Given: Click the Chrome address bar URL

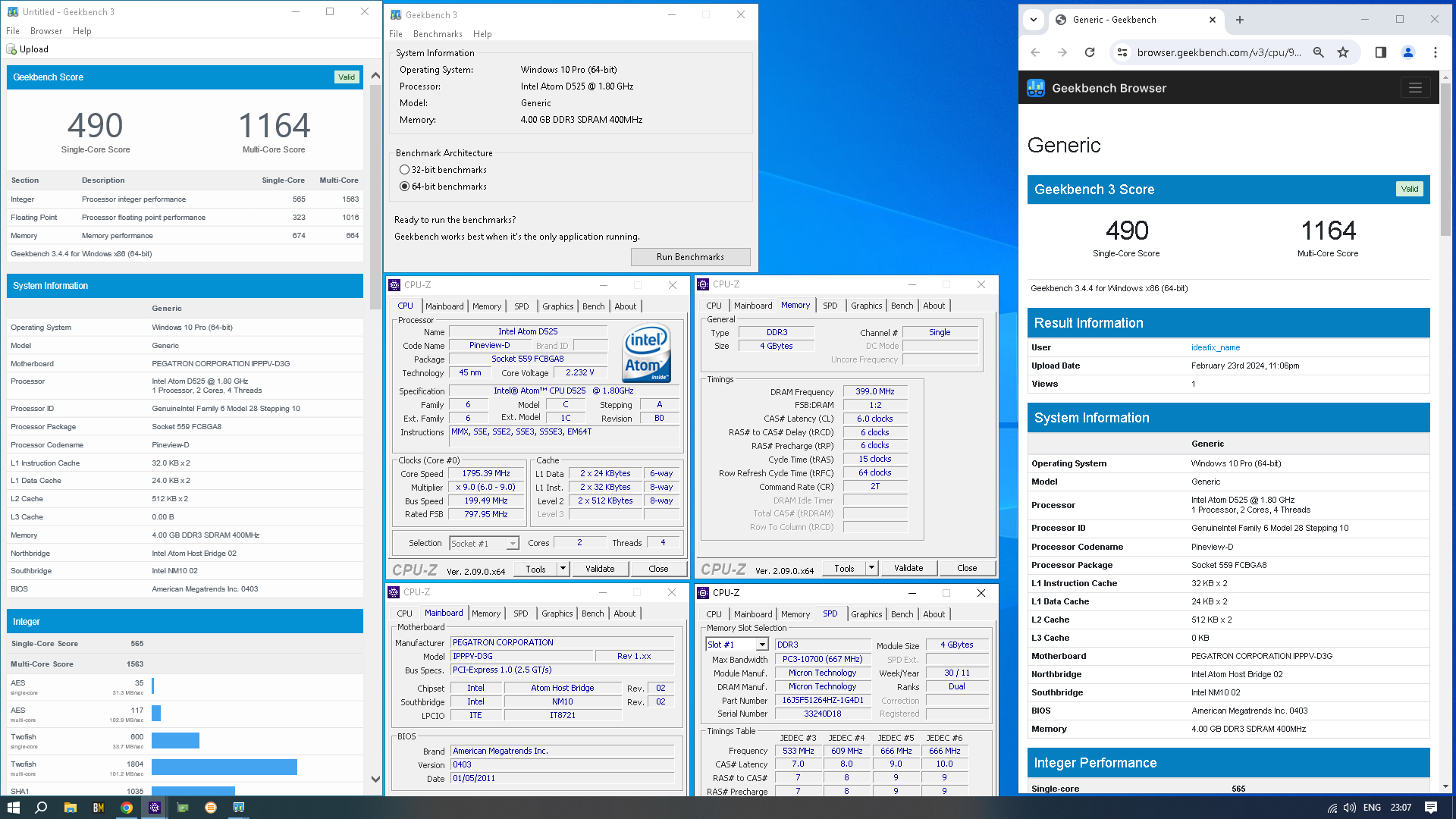Looking at the screenshot, I should point(1219,52).
